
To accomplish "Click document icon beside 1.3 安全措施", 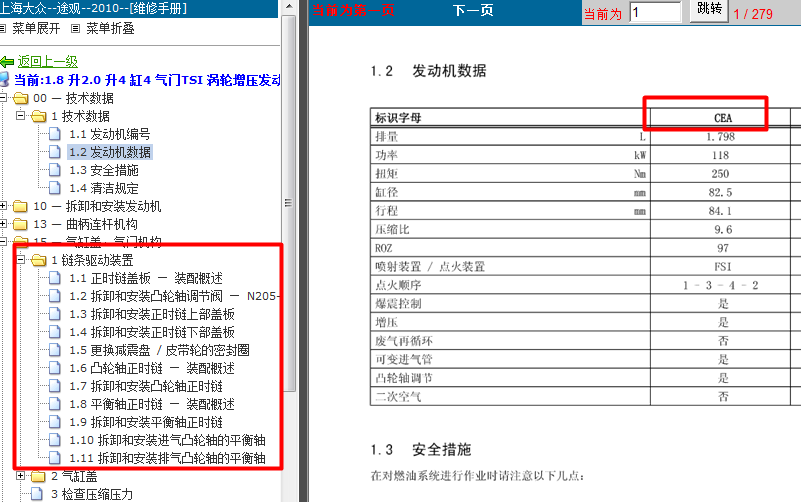I will point(55,170).
